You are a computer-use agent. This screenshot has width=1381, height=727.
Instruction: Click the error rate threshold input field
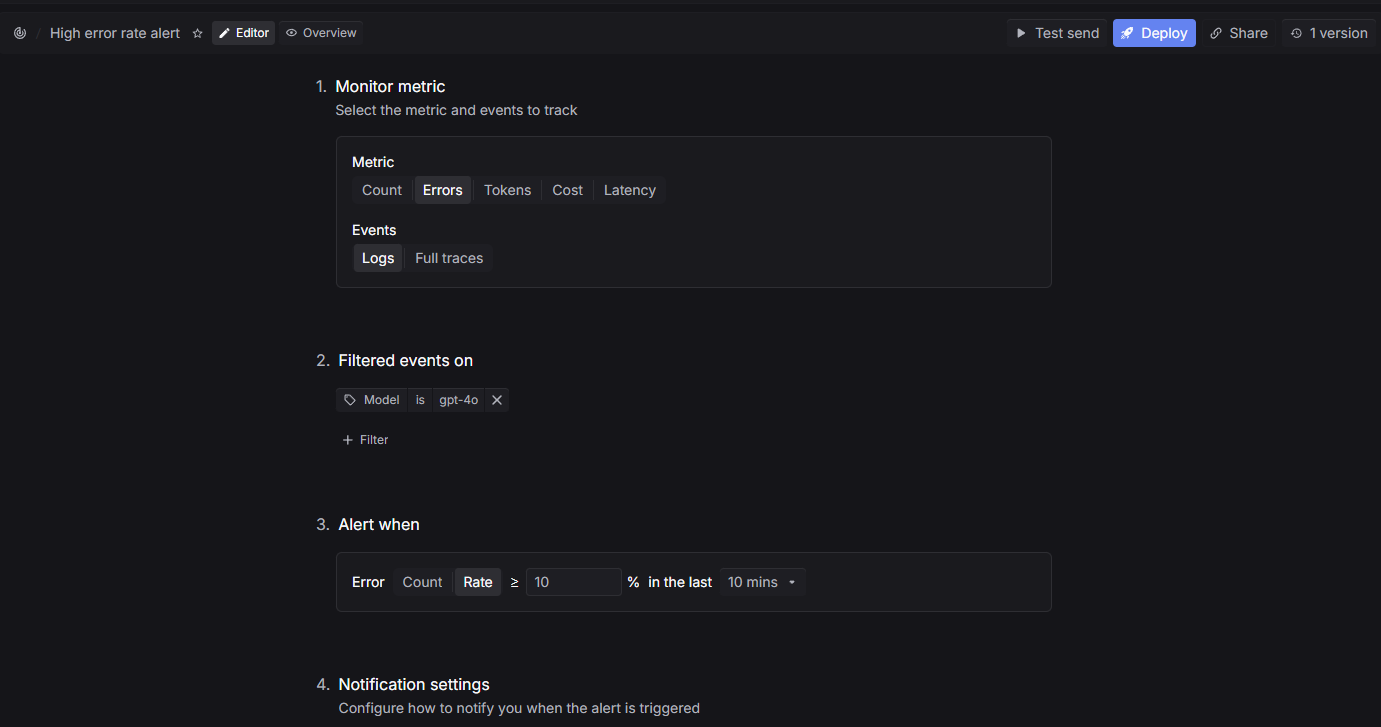[x=573, y=582]
